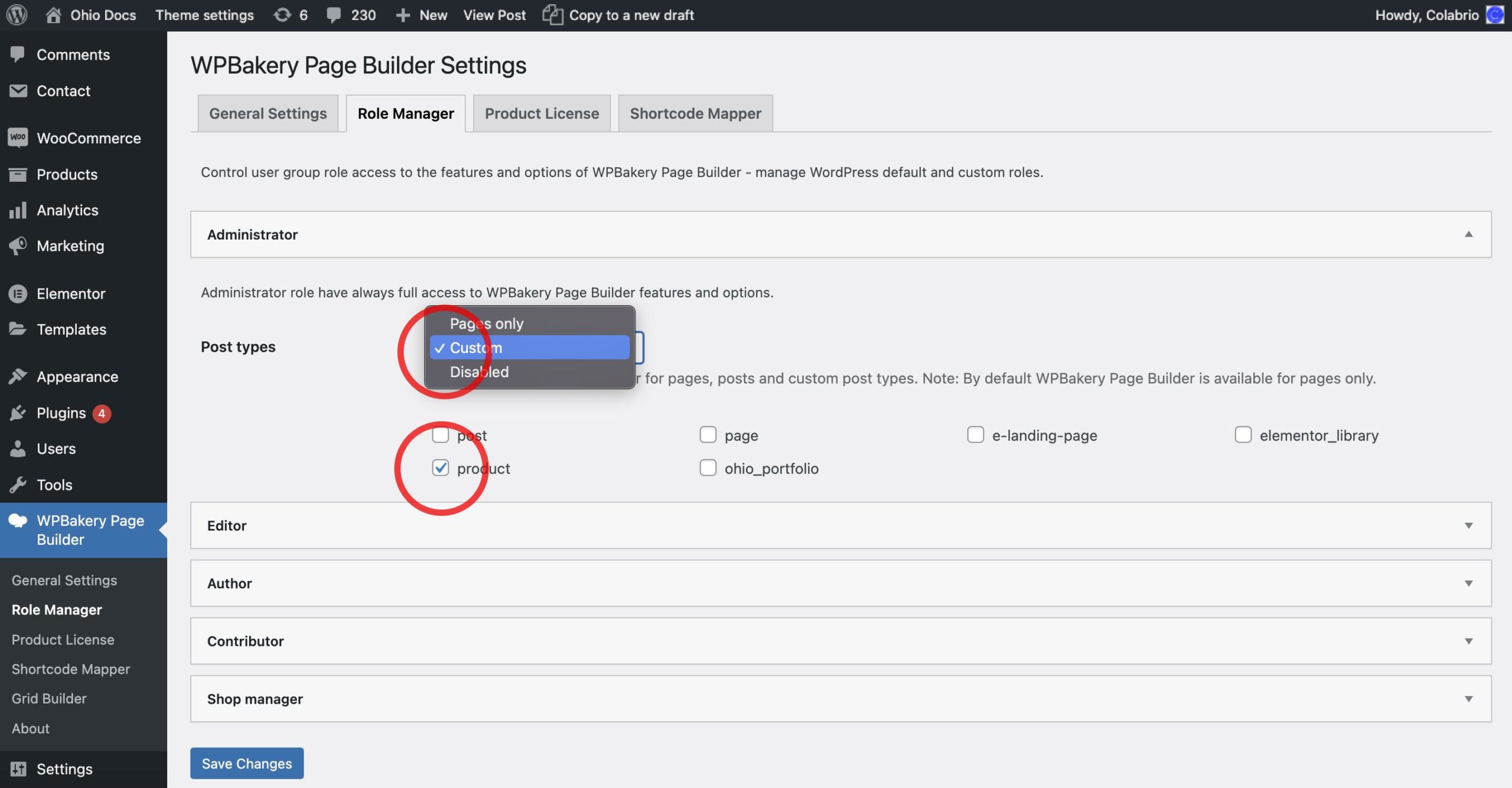Click the Marketing megaphone icon
1512x788 pixels.
(18, 246)
